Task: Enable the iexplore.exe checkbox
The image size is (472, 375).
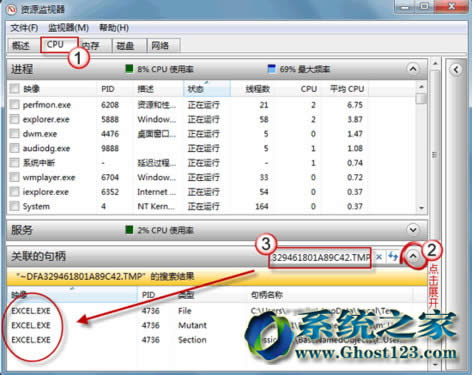Action: point(14,192)
